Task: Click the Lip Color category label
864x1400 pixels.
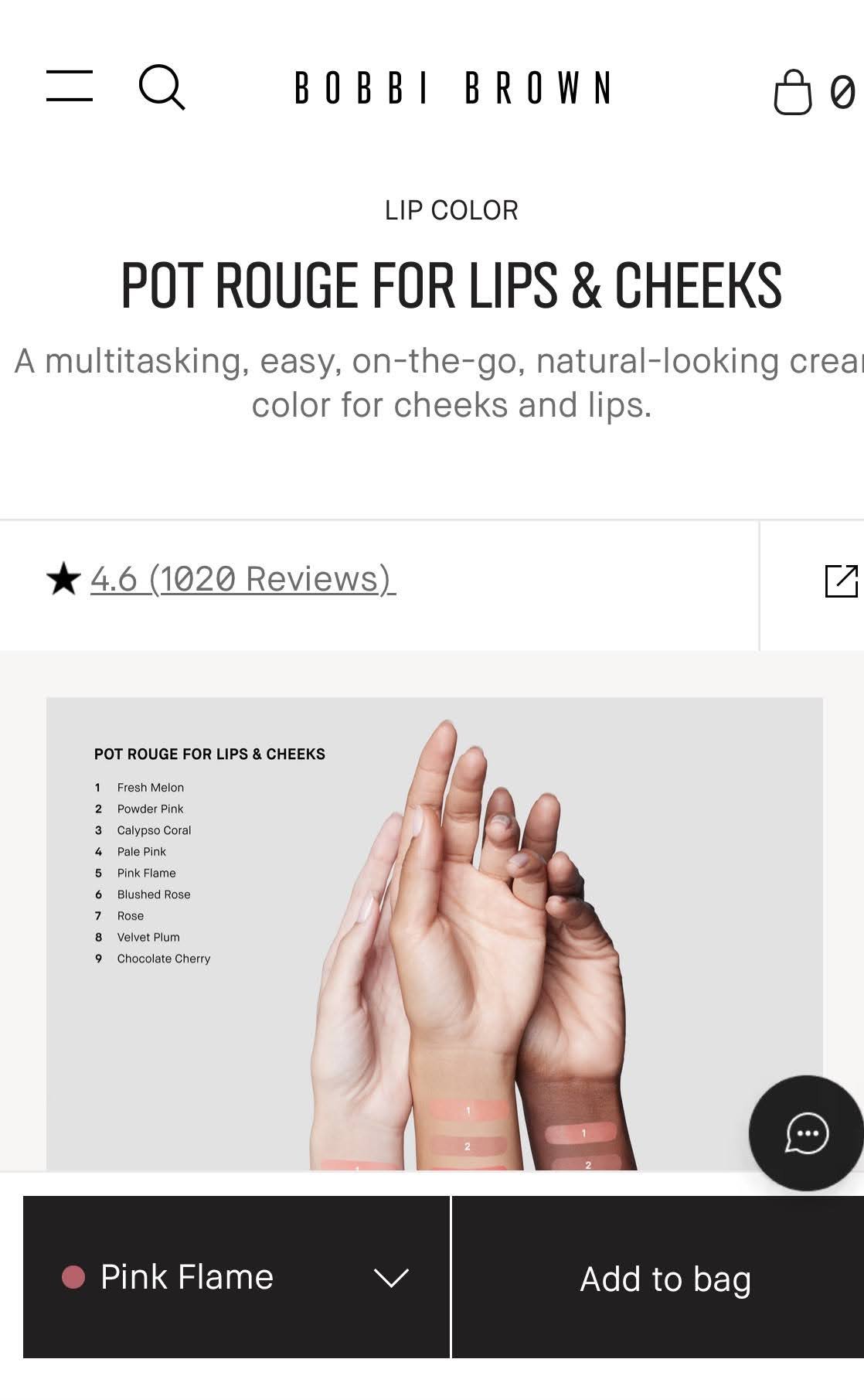Action: pyautogui.click(x=451, y=210)
